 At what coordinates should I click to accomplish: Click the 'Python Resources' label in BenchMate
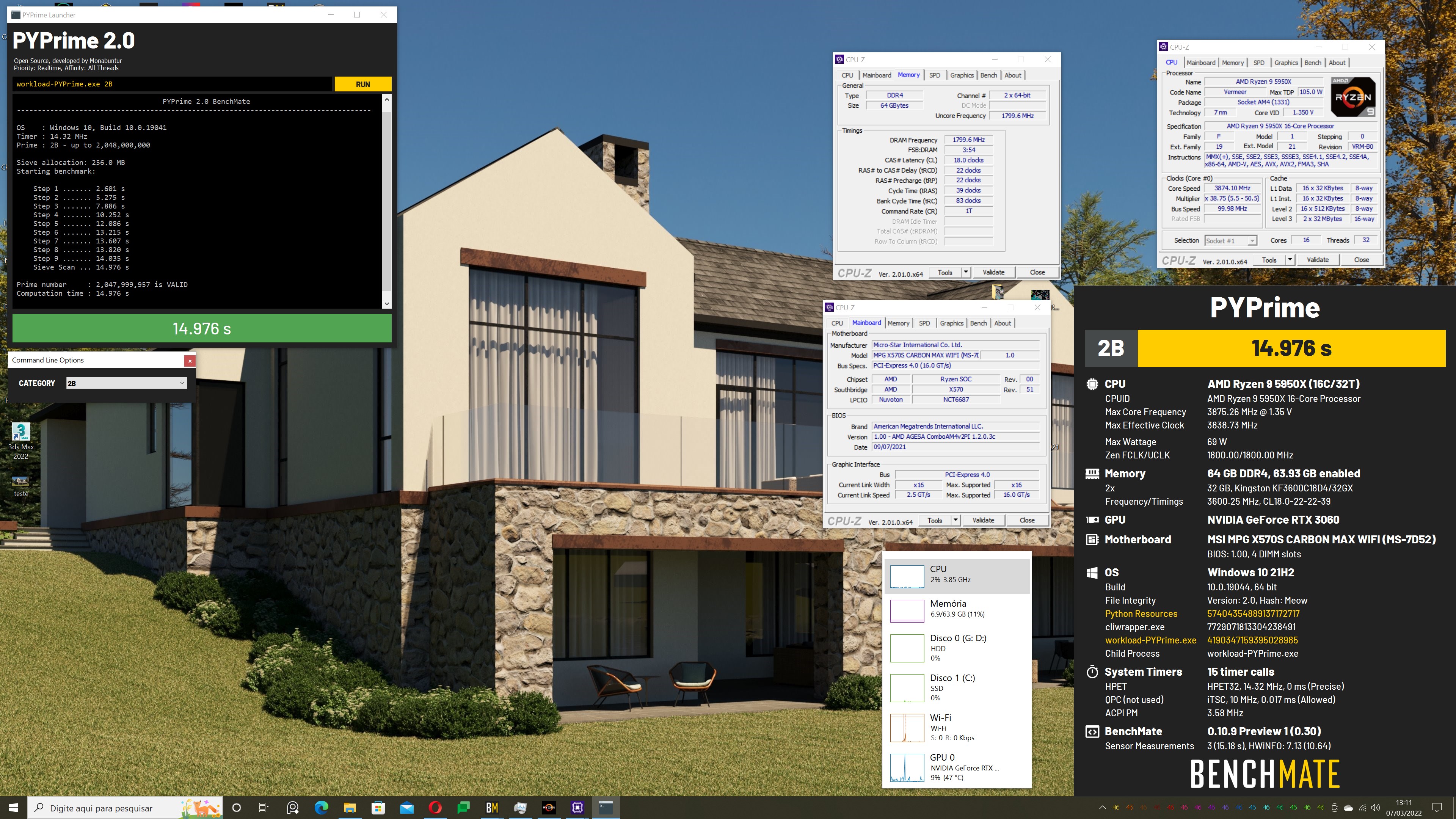tap(1141, 614)
